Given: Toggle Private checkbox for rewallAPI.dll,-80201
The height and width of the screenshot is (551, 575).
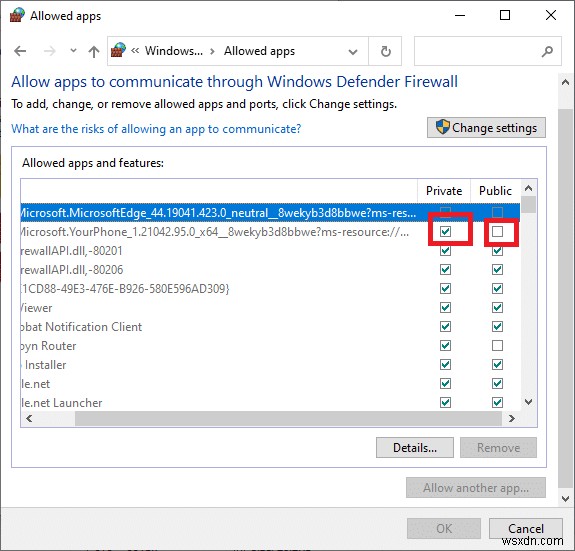Looking at the screenshot, I should pyautogui.click(x=446, y=251).
